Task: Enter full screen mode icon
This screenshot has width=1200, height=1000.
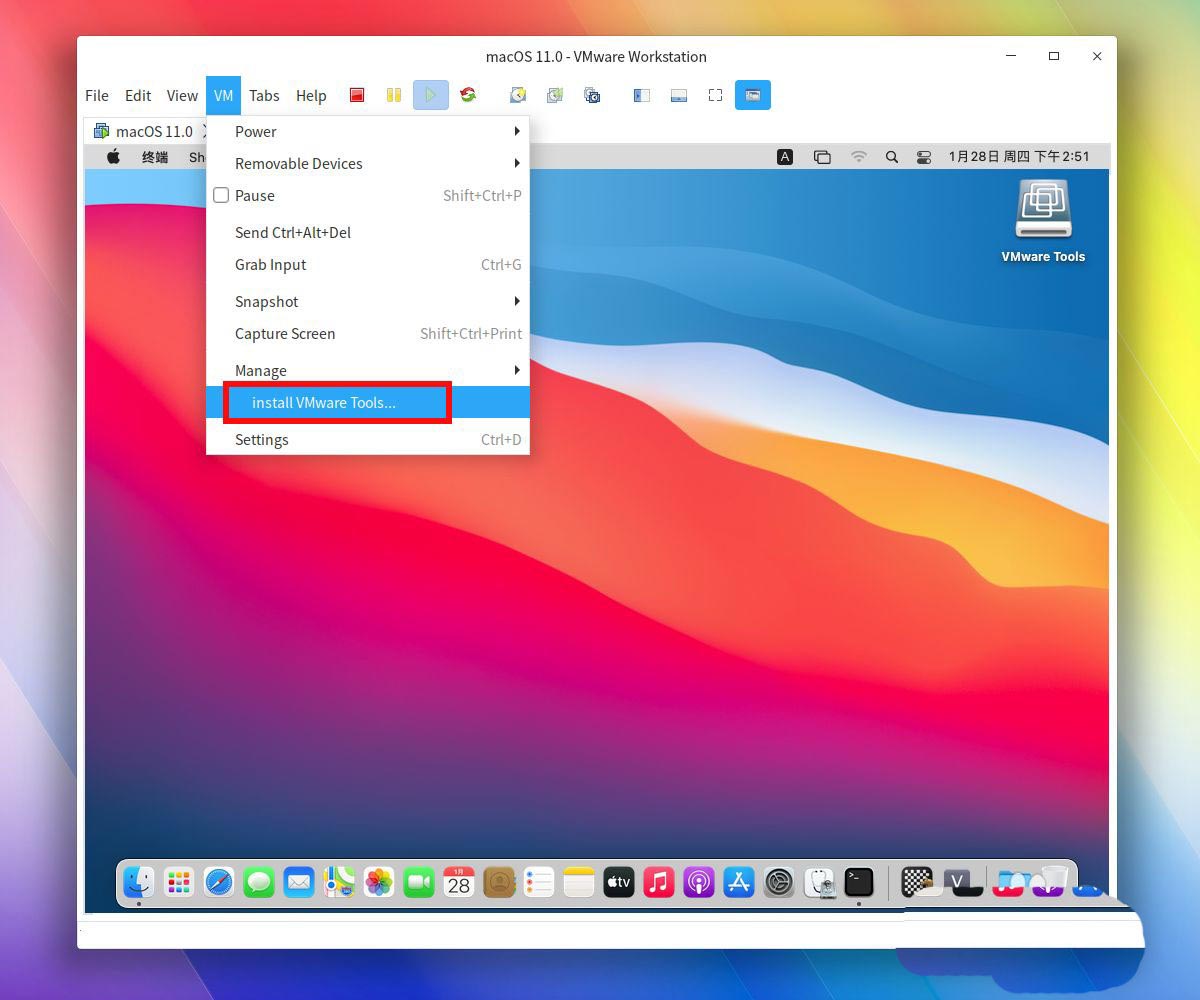Action: [715, 96]
